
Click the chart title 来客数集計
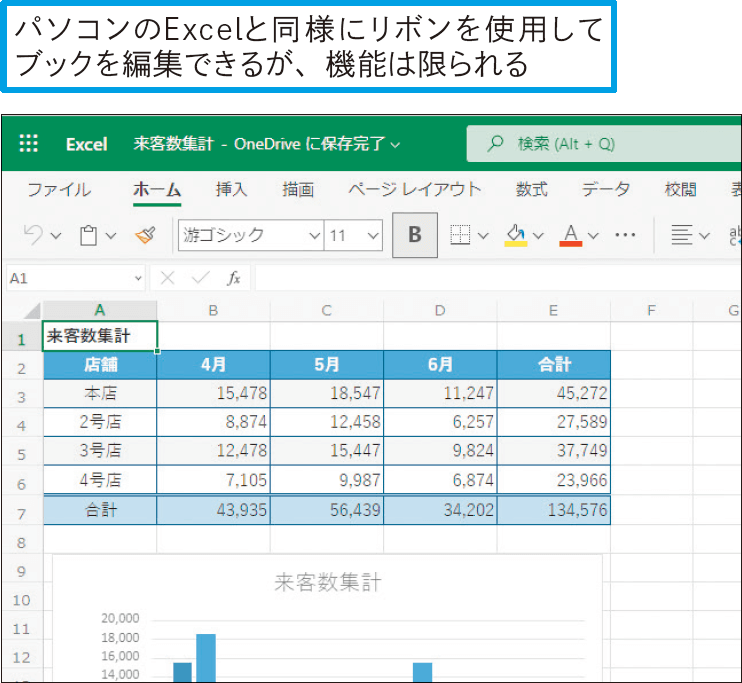327,582
